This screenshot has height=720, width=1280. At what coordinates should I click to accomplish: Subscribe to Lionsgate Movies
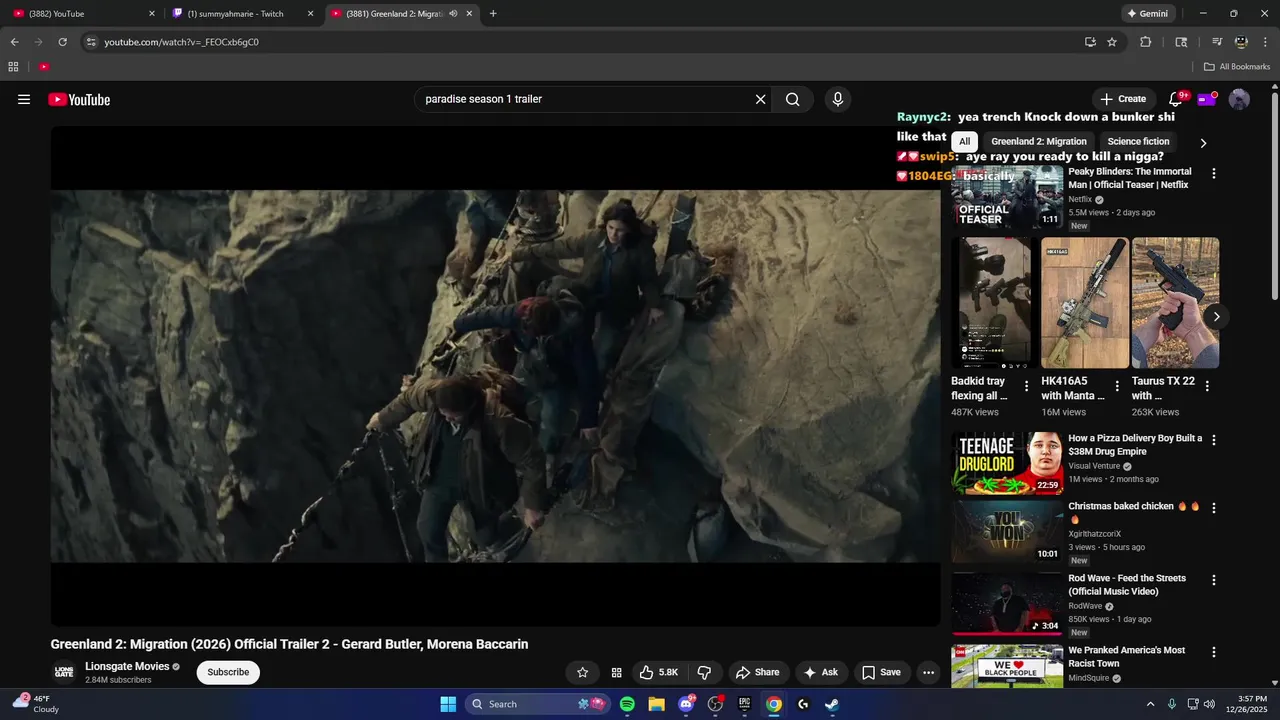pyautogui.click(x=228, y=672)
